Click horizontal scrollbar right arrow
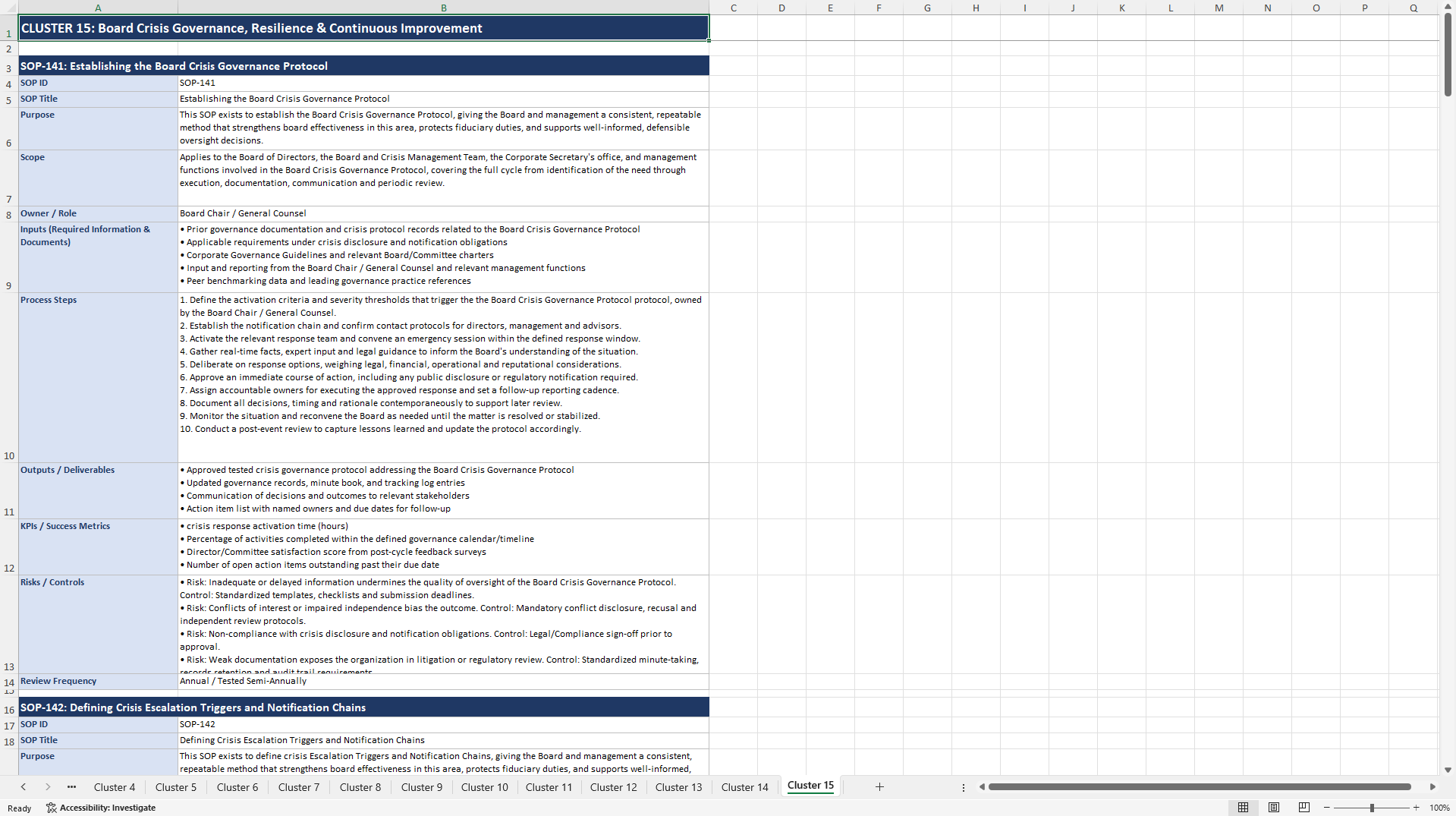 point(1432,787)
